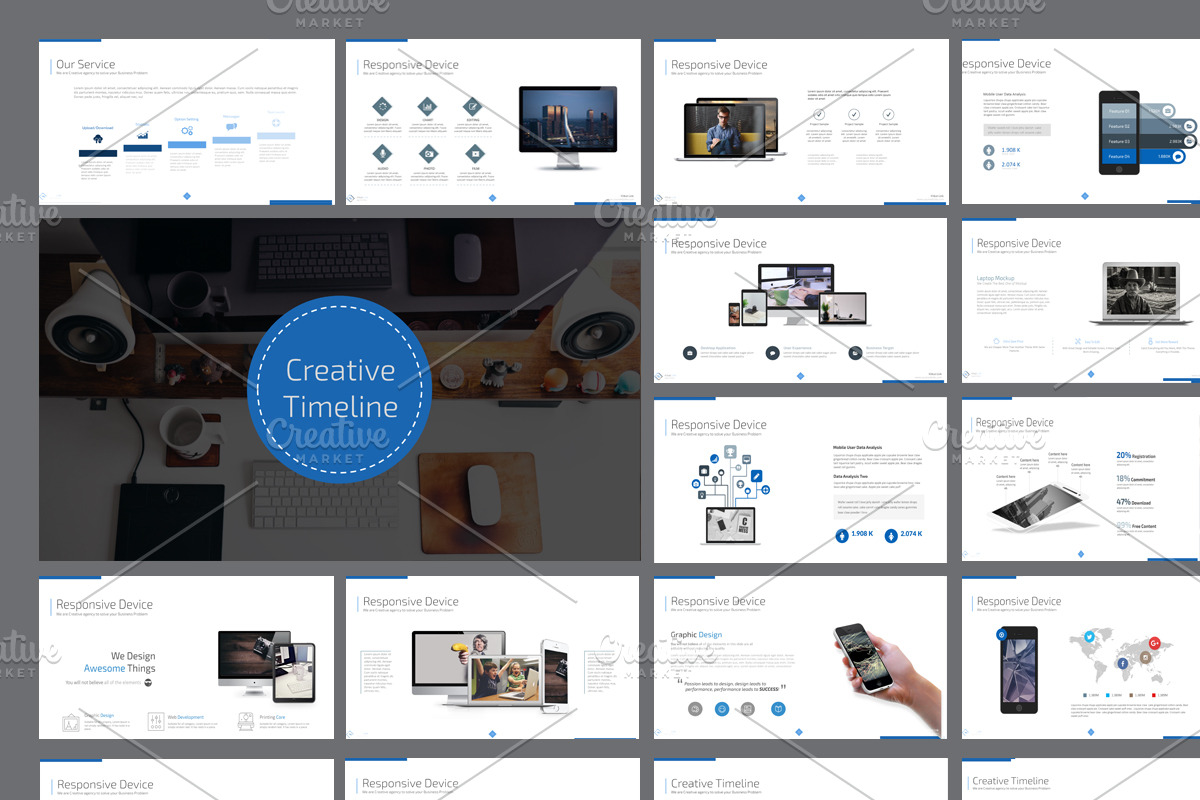Click the blue person icon beside 1.908 K under Data Analysis Two
This screenshot has width=1200, height=800.
click(842, 534)
